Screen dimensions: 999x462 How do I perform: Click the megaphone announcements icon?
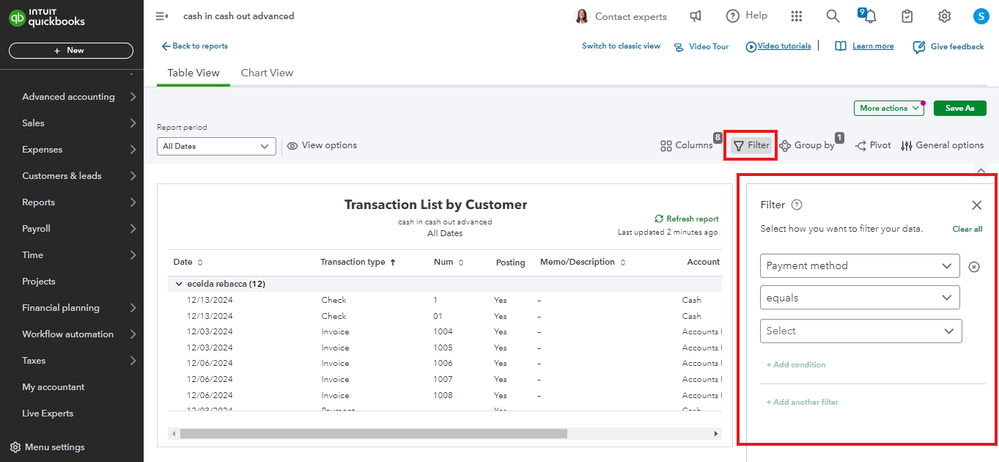[696, 16]
